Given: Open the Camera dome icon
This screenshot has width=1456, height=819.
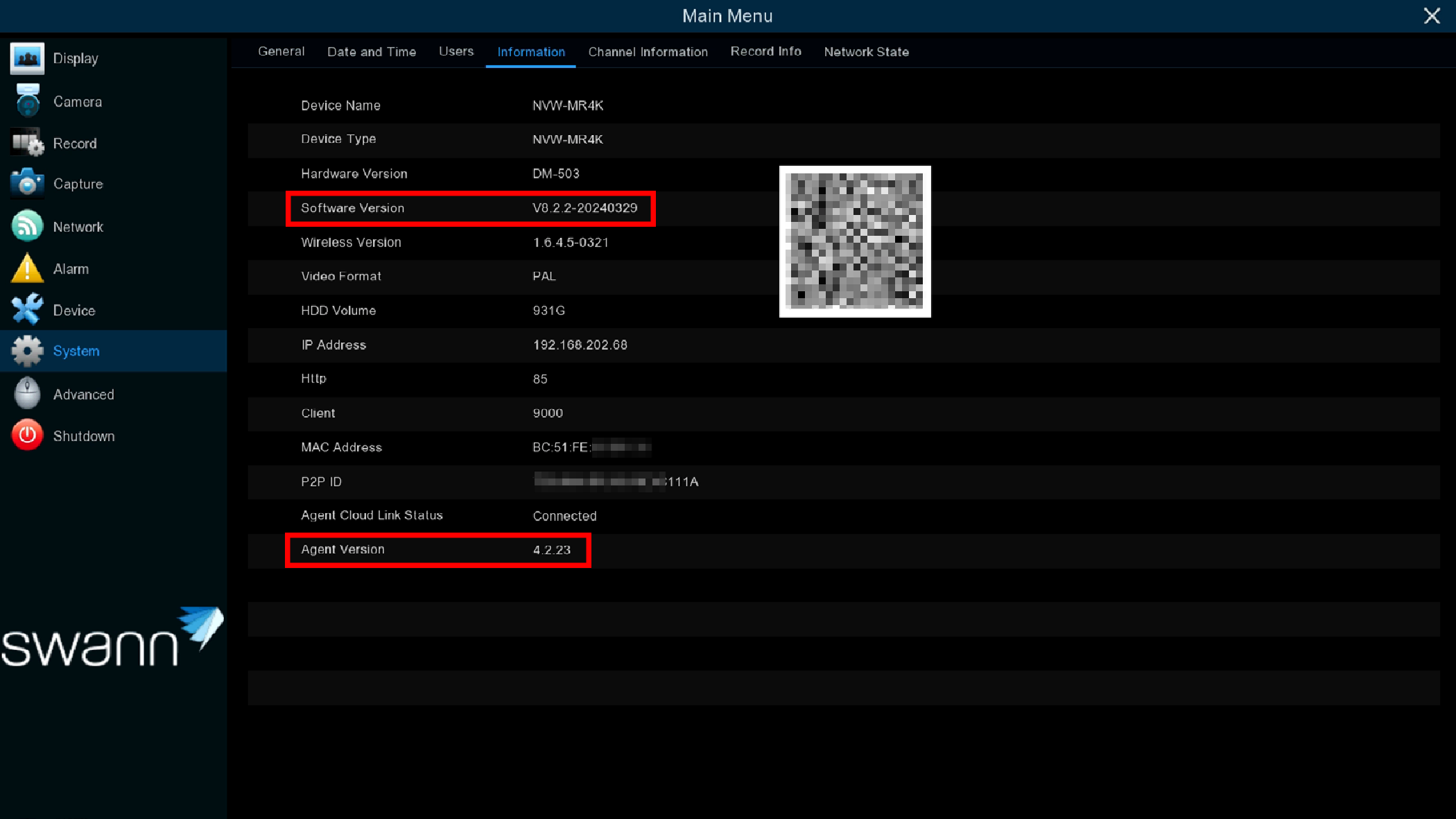Looking at the screenshot, I should pyautogui.click(x=27, y=101).
